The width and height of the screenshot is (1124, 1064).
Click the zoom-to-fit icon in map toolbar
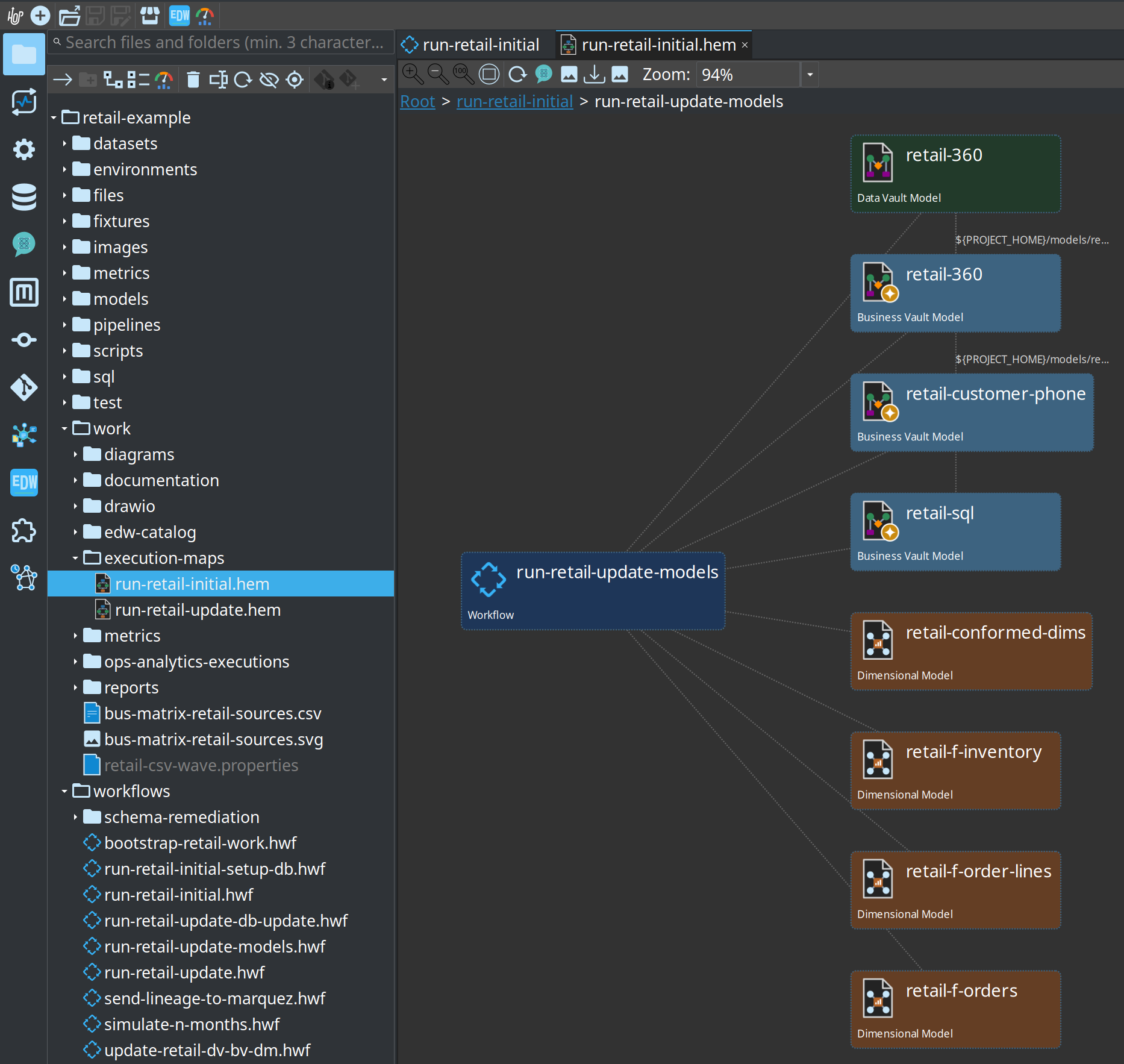coord(489,74)
